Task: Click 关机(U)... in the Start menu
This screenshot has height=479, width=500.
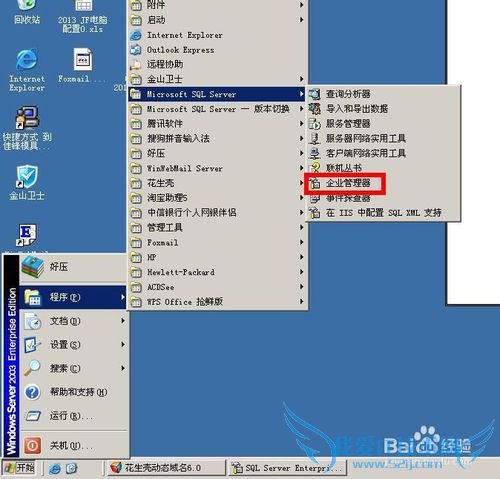Action: point(73,445)
